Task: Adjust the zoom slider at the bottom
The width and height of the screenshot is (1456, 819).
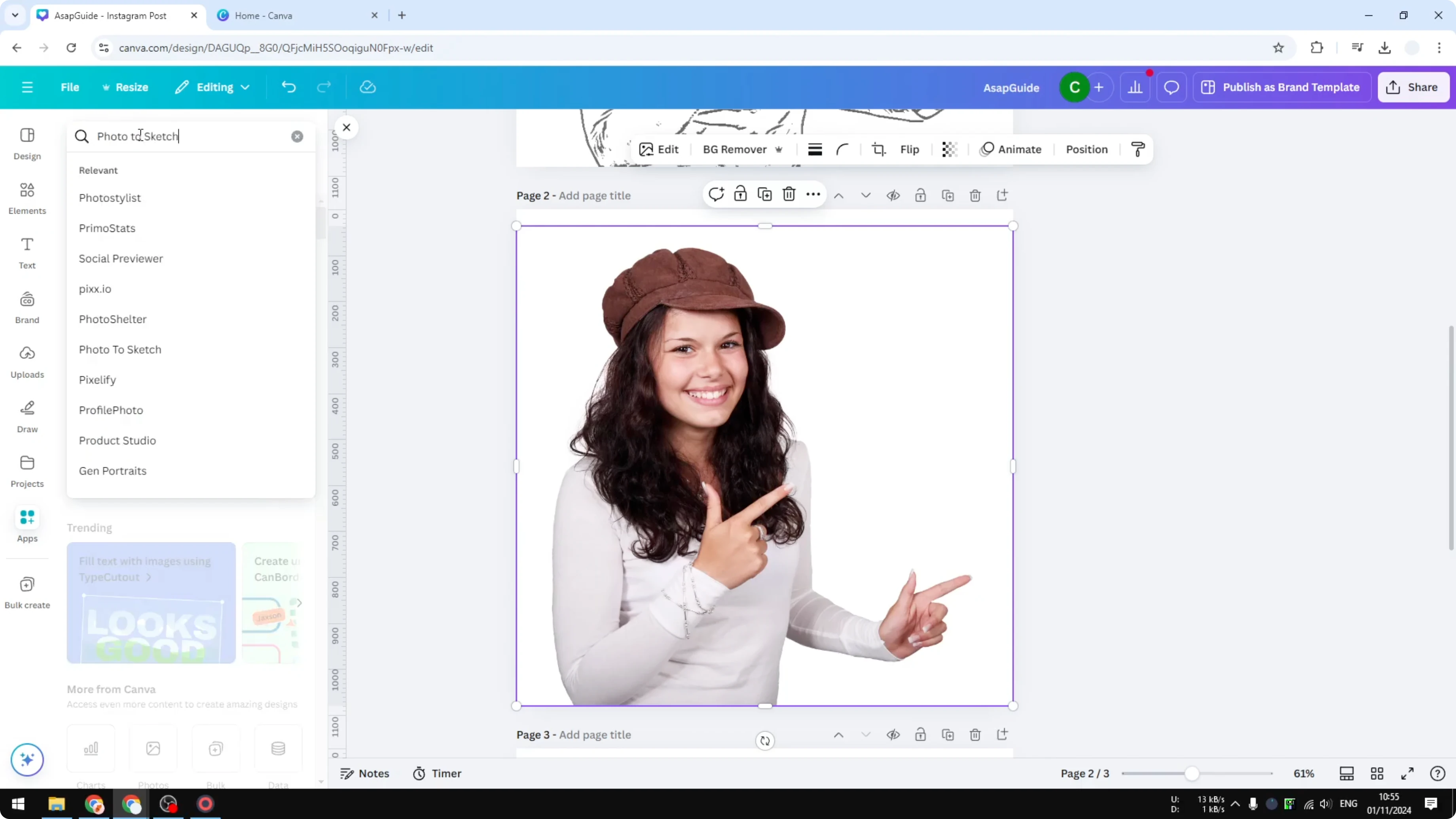Action: tap(1192, 773)
